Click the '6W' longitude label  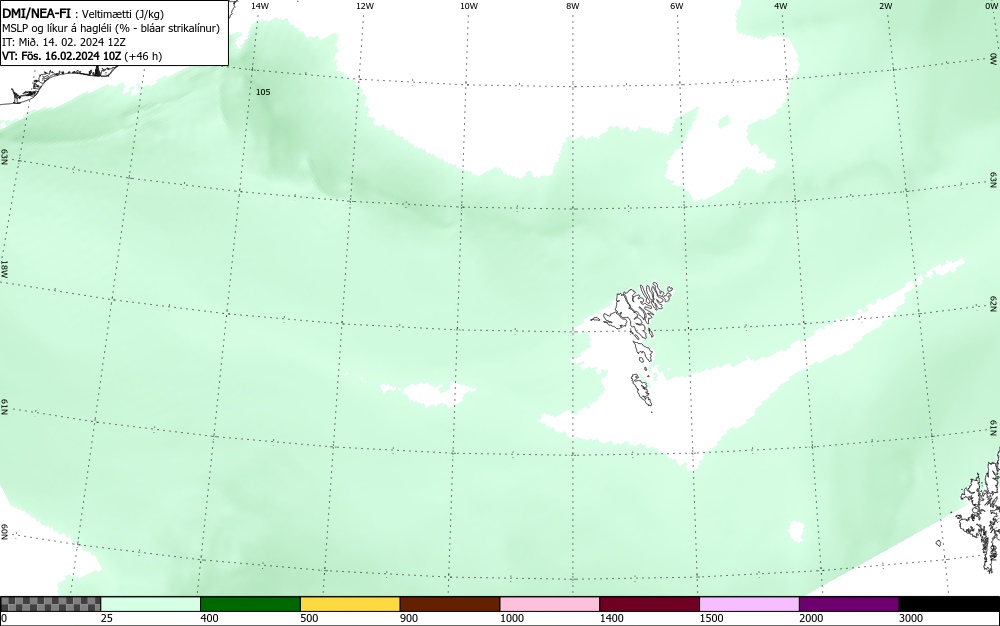(677, 6)
